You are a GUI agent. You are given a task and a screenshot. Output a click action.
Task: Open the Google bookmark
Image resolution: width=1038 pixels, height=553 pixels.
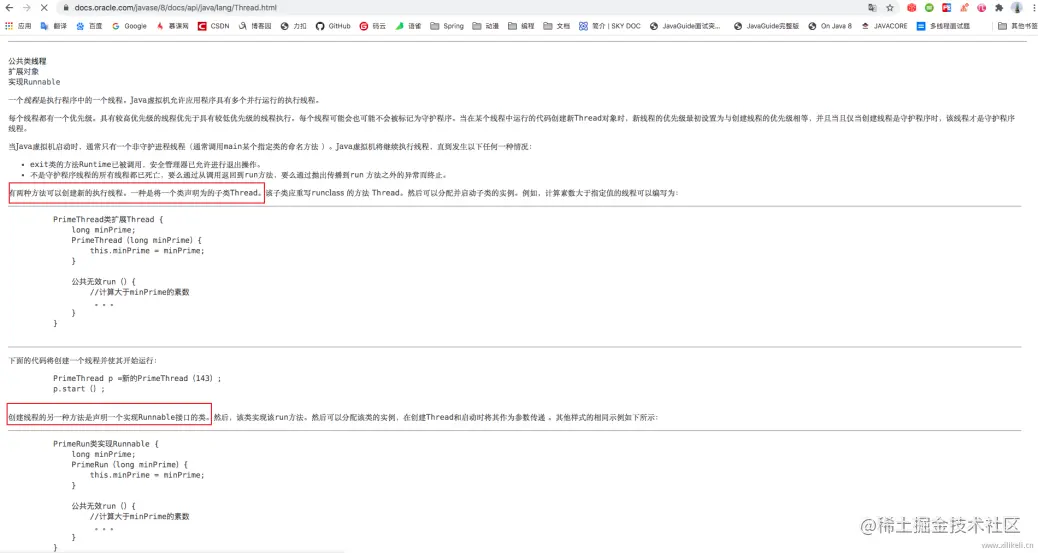pyautogui.click(x=129, y=26)
